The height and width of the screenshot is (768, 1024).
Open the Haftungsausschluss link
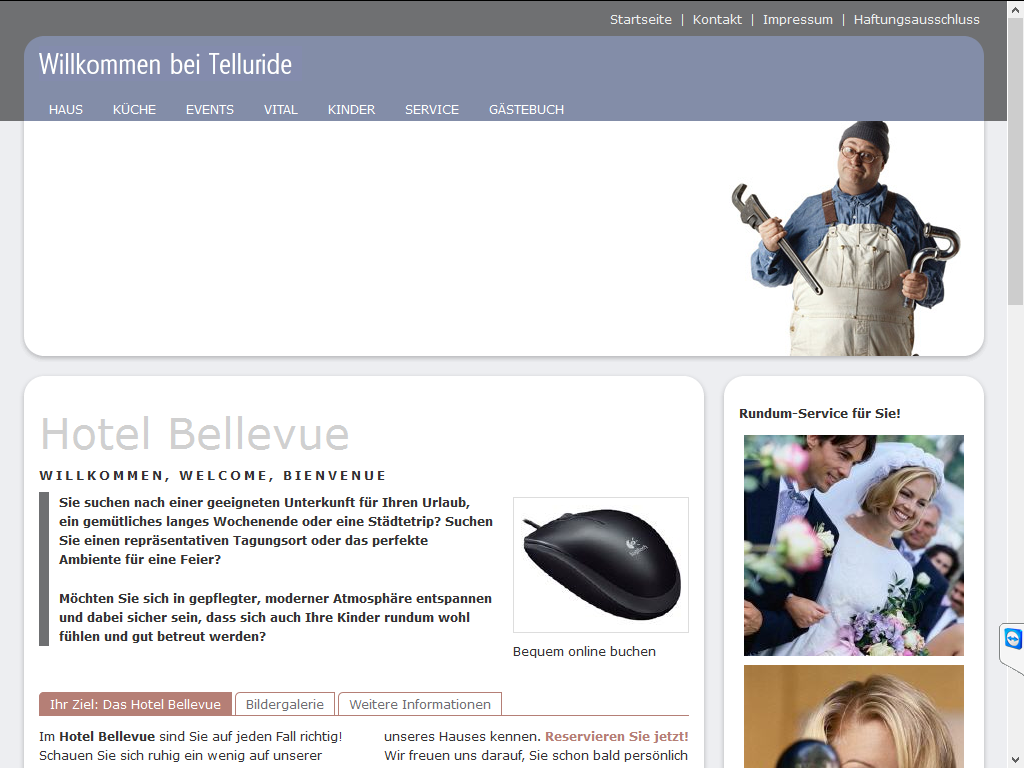tap(916, 20)
